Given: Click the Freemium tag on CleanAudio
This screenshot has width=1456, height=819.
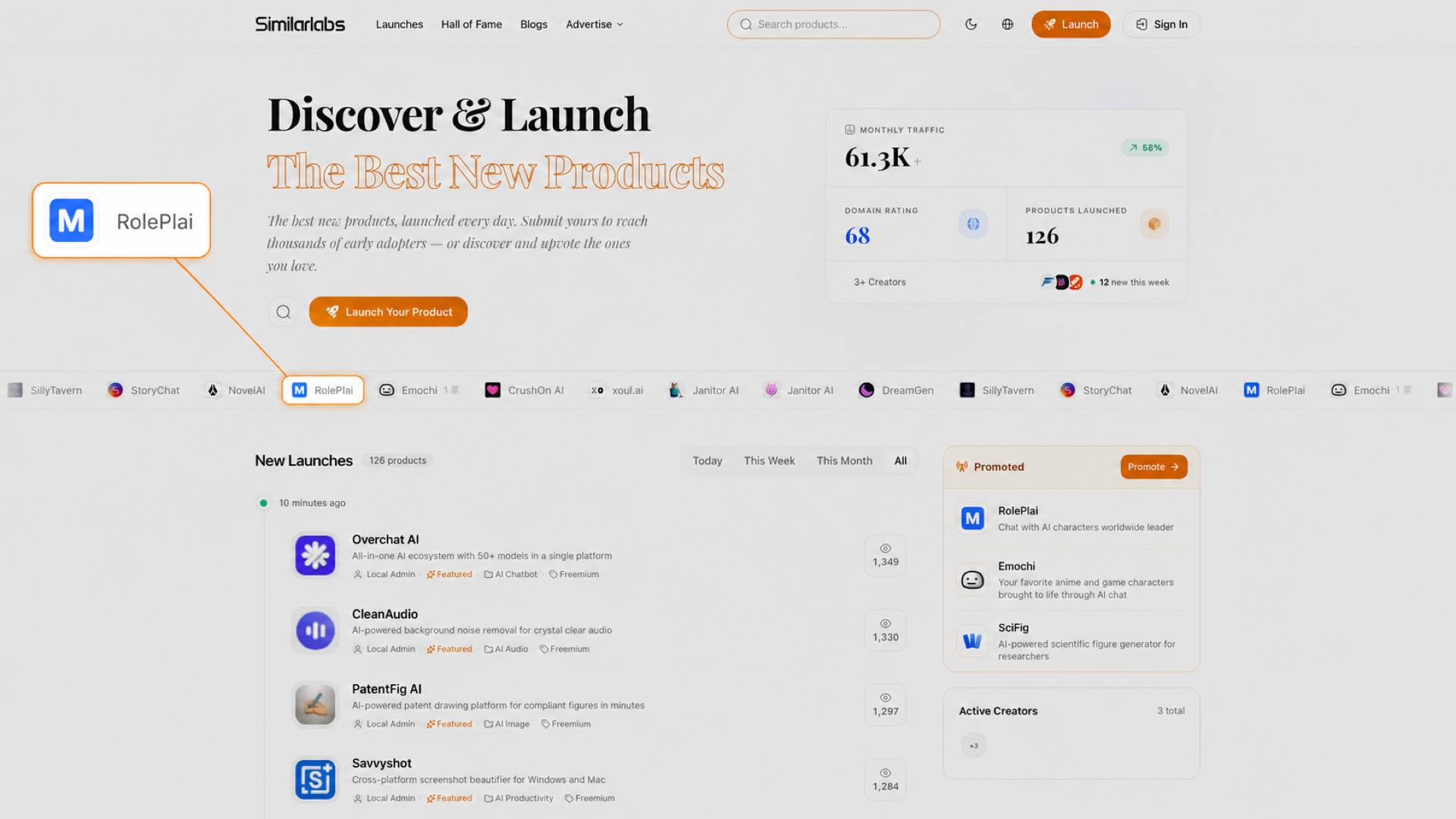Looking at the screenshot, I should point(564,649).
